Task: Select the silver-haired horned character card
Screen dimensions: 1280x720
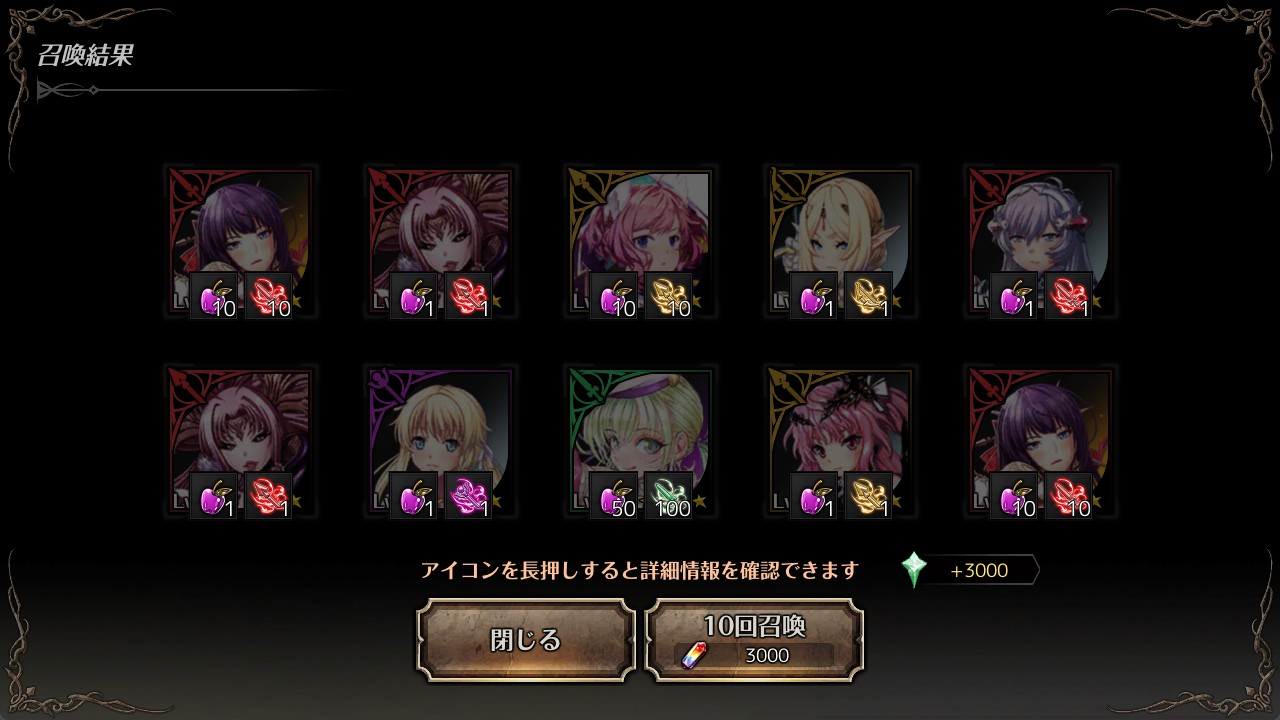Action: tap(1040, 241)
